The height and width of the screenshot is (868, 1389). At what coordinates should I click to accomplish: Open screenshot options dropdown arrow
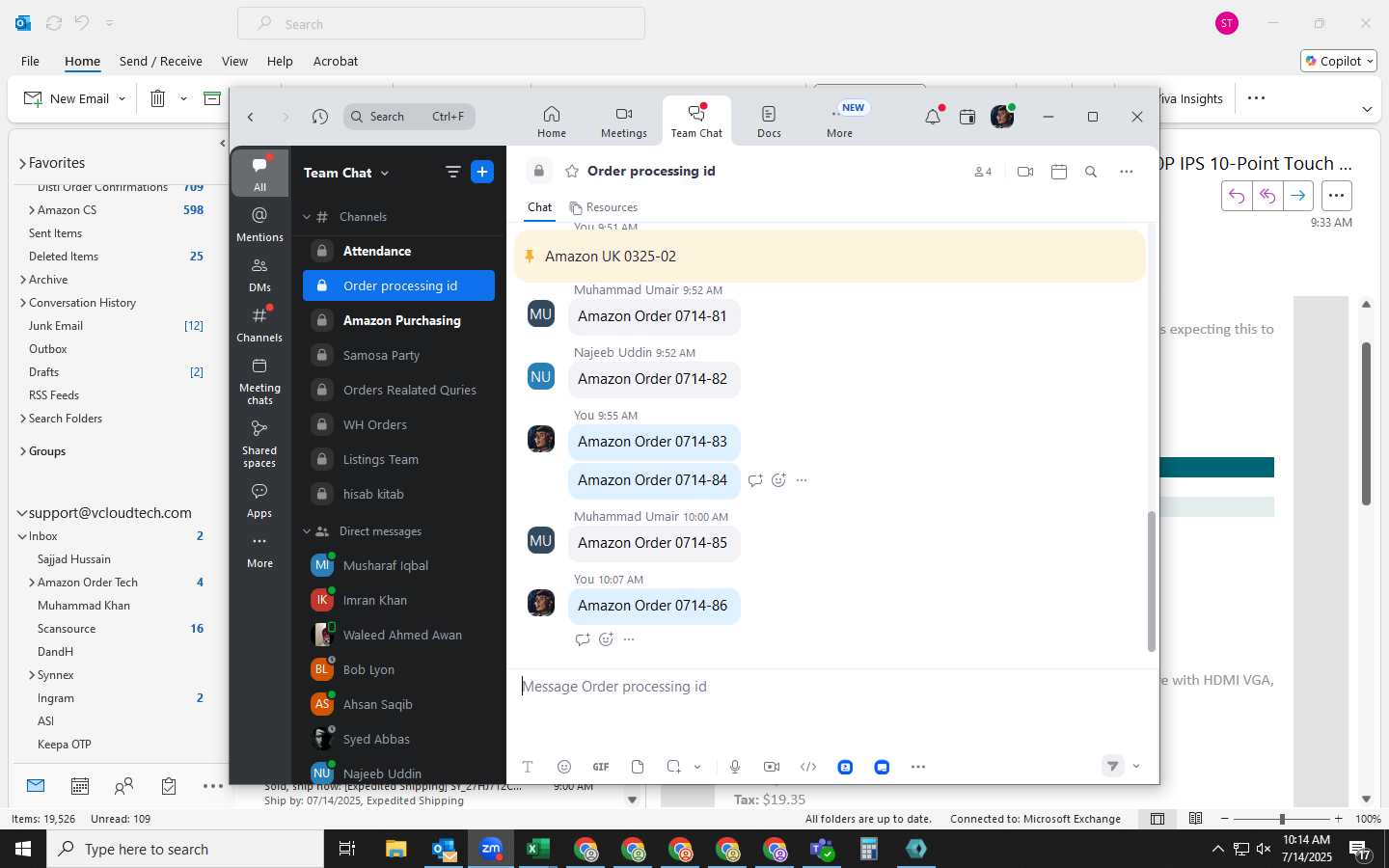coord(697,767)
